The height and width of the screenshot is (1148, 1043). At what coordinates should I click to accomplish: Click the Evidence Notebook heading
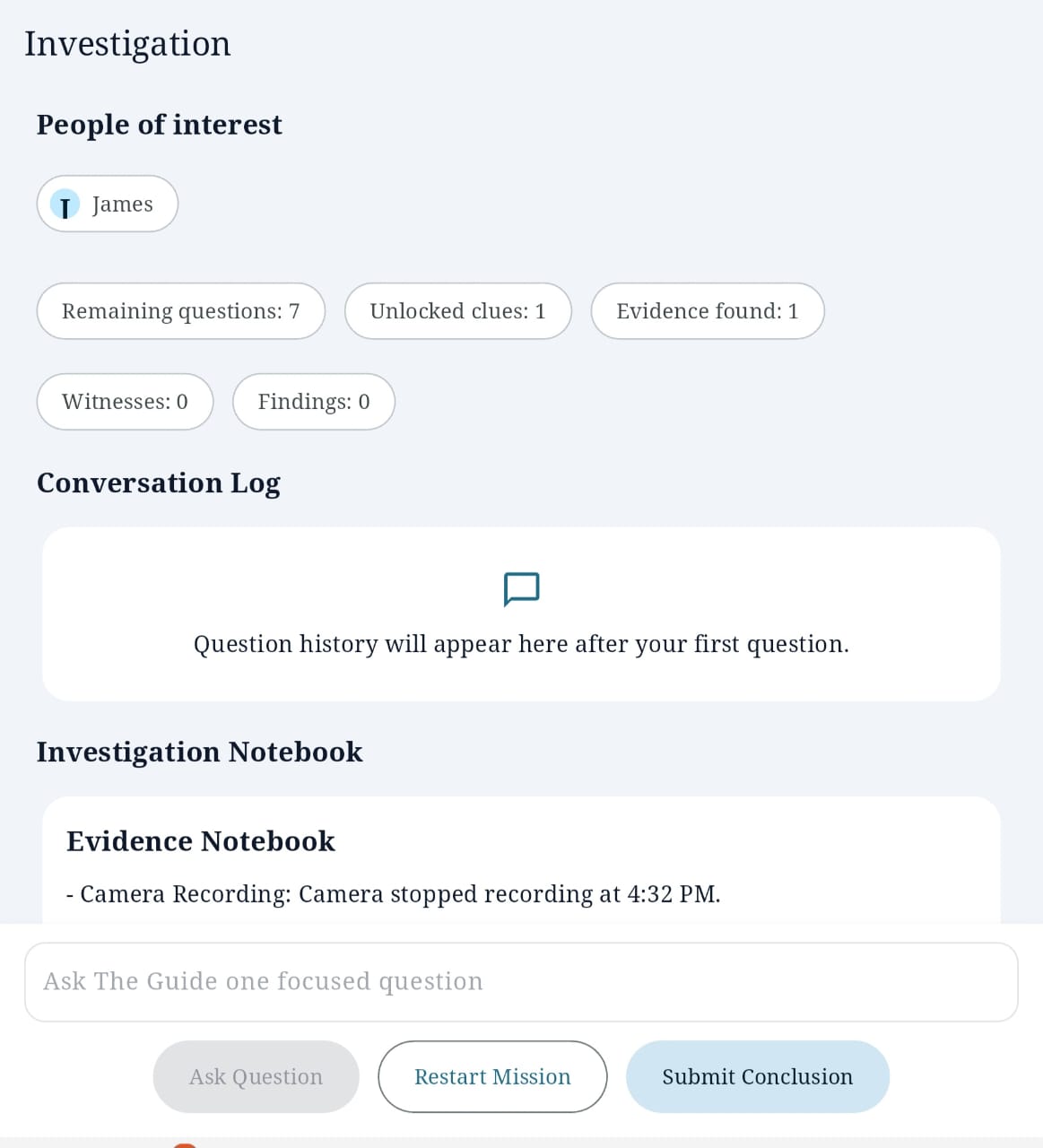coord(201,841)
